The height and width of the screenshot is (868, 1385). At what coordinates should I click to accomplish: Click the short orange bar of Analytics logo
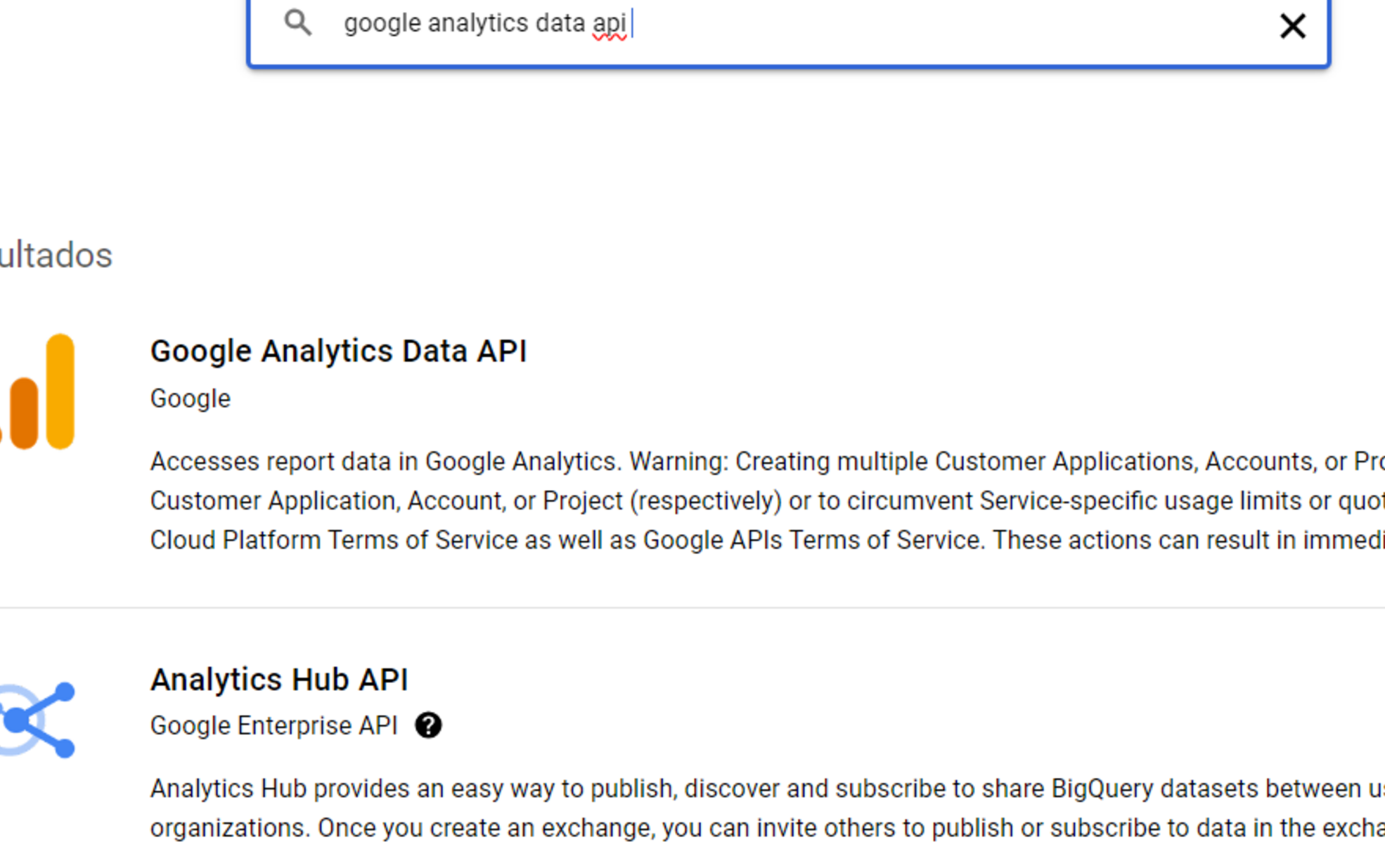tap(24, 413)
